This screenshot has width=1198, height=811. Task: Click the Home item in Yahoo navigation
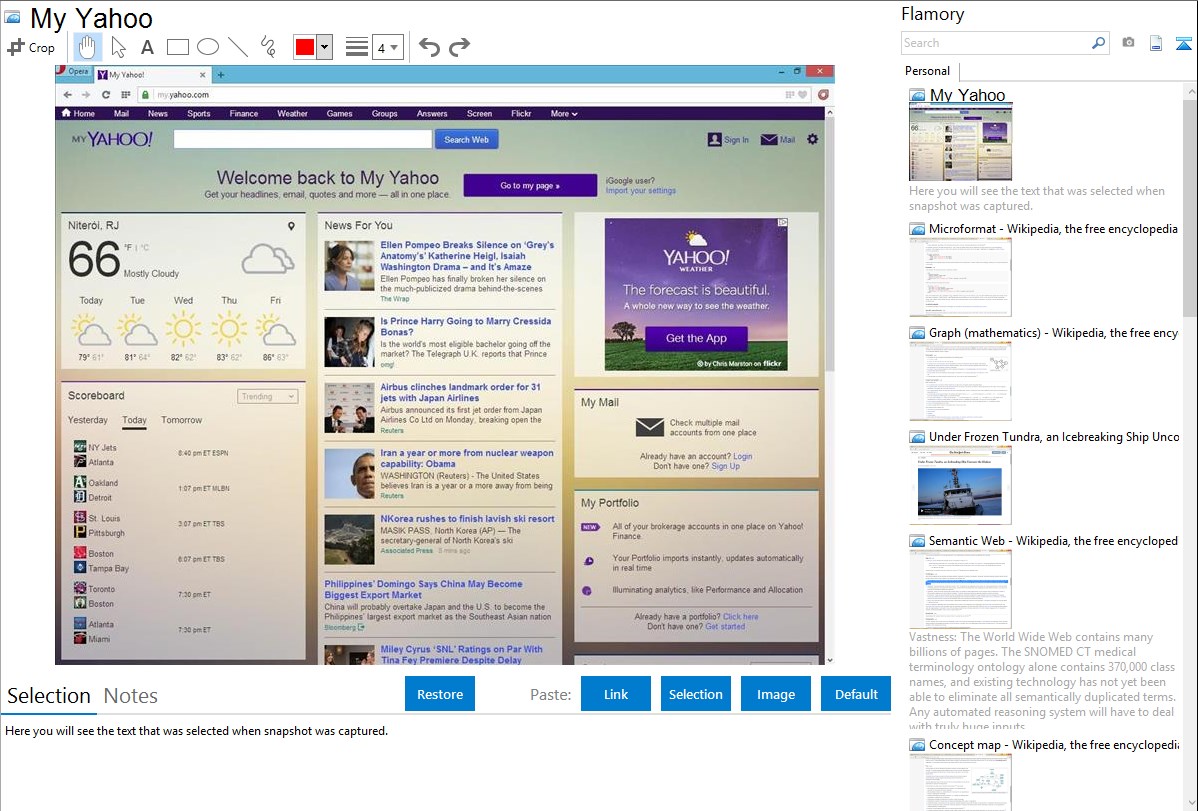(78, 113)
